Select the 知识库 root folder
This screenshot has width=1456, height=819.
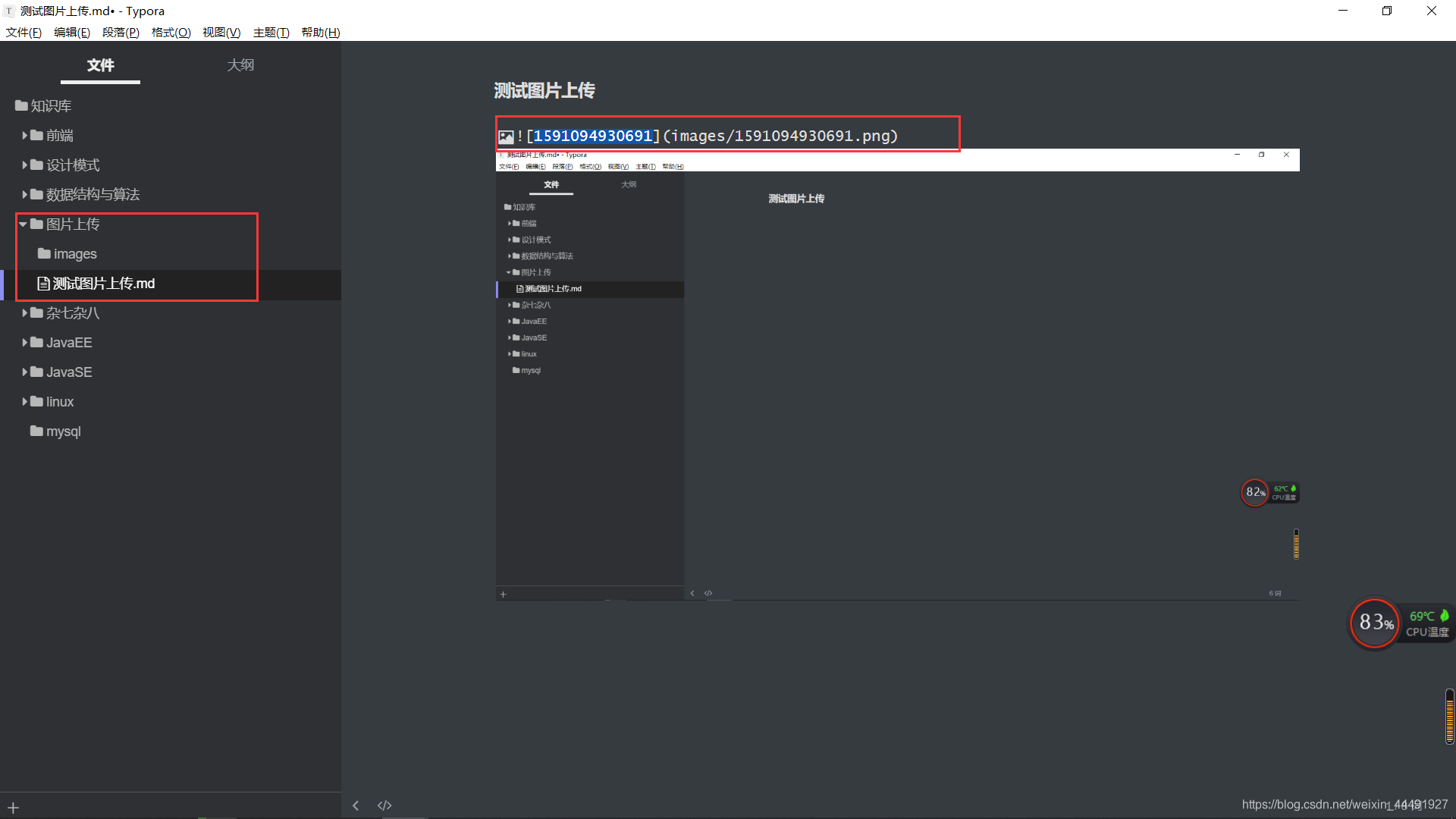pos(43,106)
